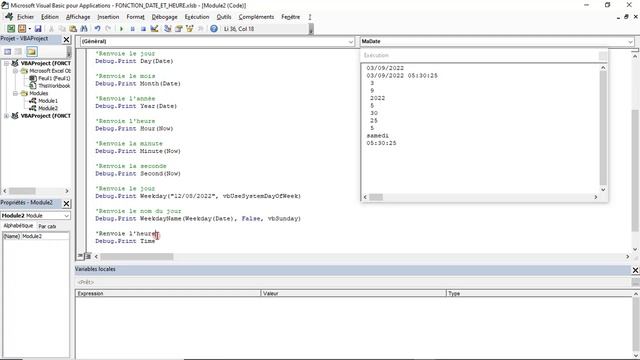This screenshot has height=360, width=640.
Task: Click the "Debug.Print Year(Date)" code line
Action: coord(136,106)
